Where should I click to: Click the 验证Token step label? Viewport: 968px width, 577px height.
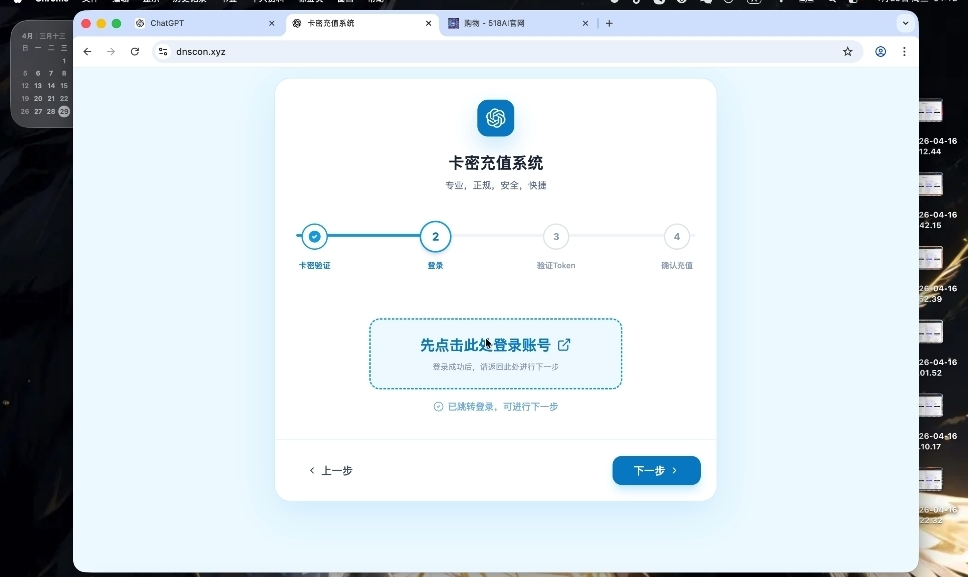(x=556, y=265)
